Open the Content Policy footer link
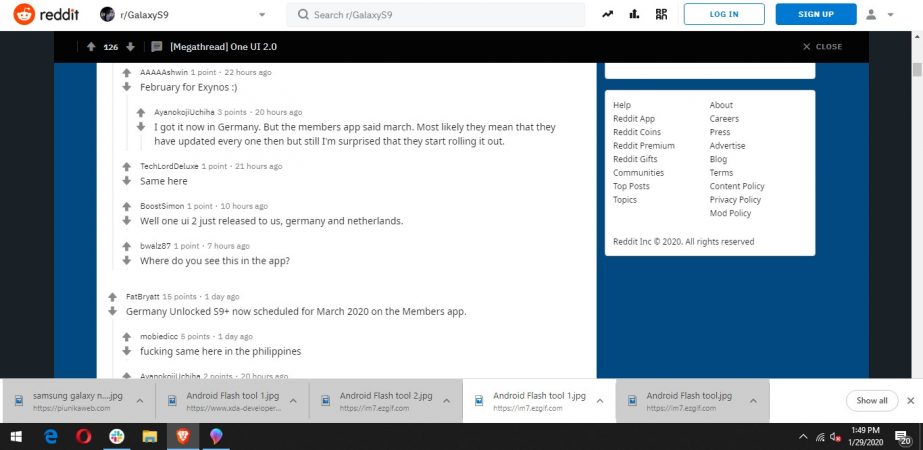Image resolution: width=923 pixels, height=450 pixels. [737, 186]
